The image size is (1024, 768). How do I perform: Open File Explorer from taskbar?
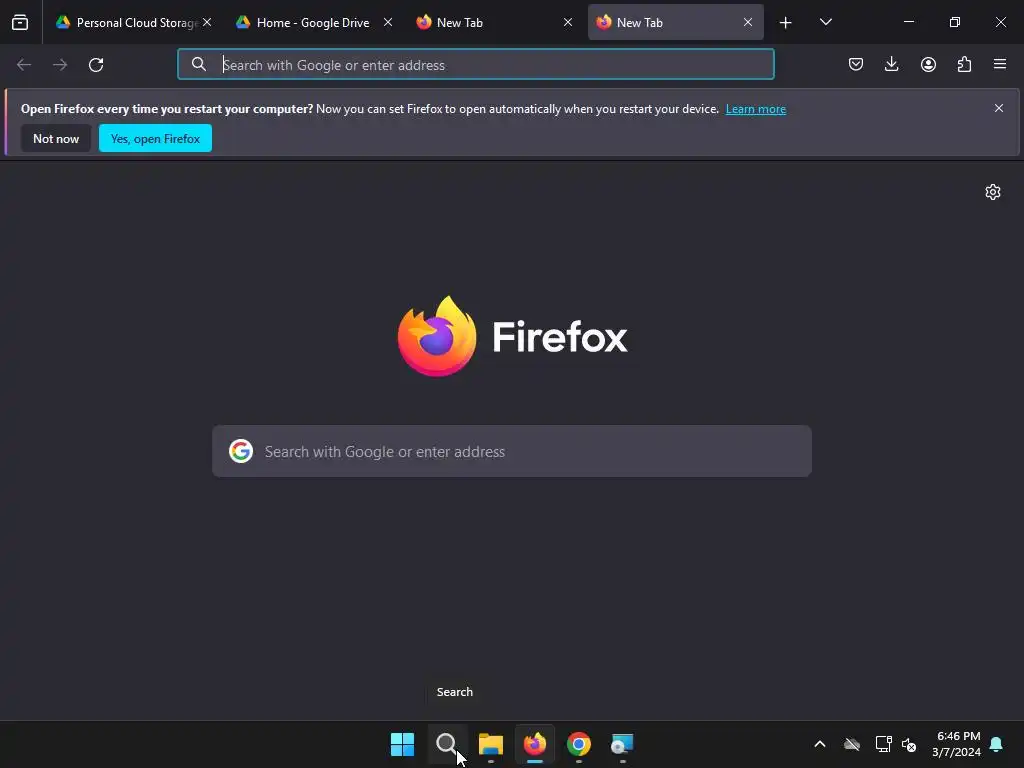490,744
